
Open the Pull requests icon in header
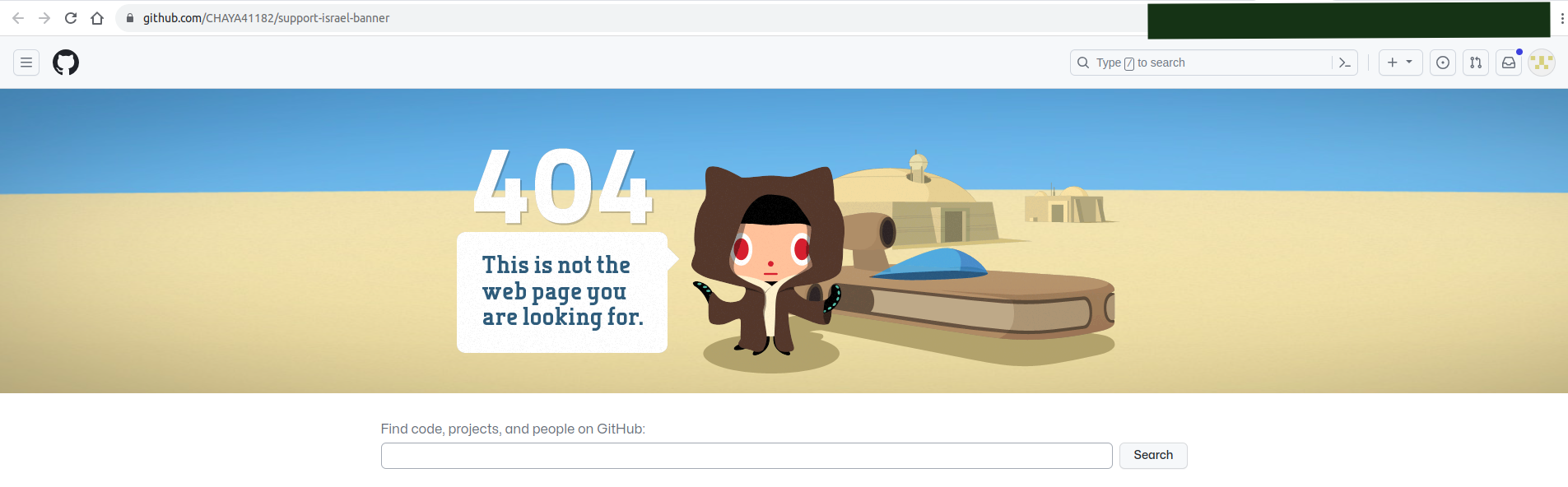[x=1476, y=63]
